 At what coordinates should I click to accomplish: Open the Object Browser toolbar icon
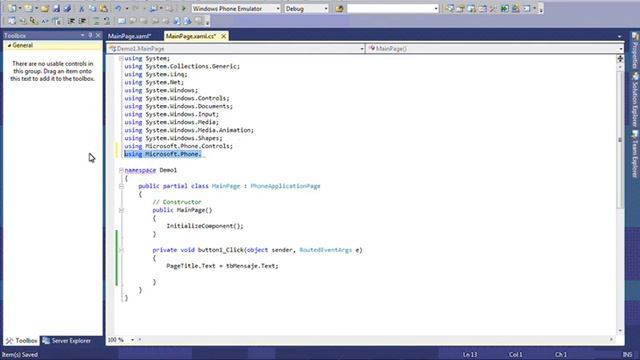pos(482,8)
